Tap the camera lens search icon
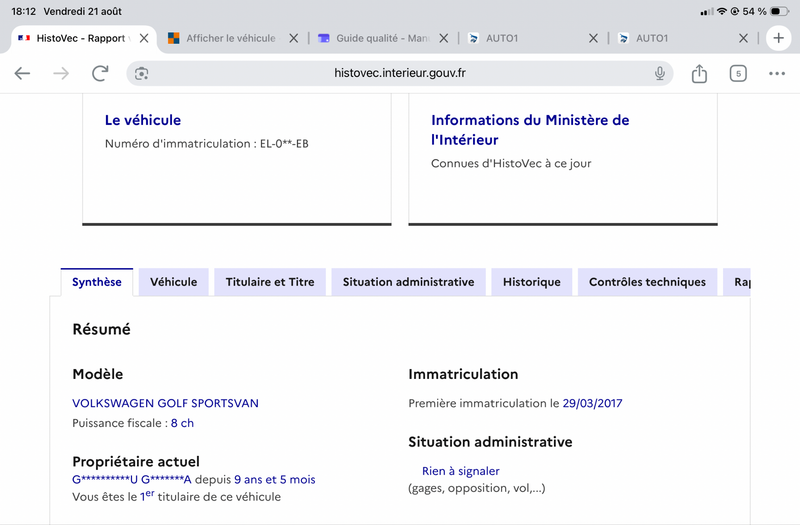Image resolution: width=800 pixels, height=525 pixels. coord(141,73)
